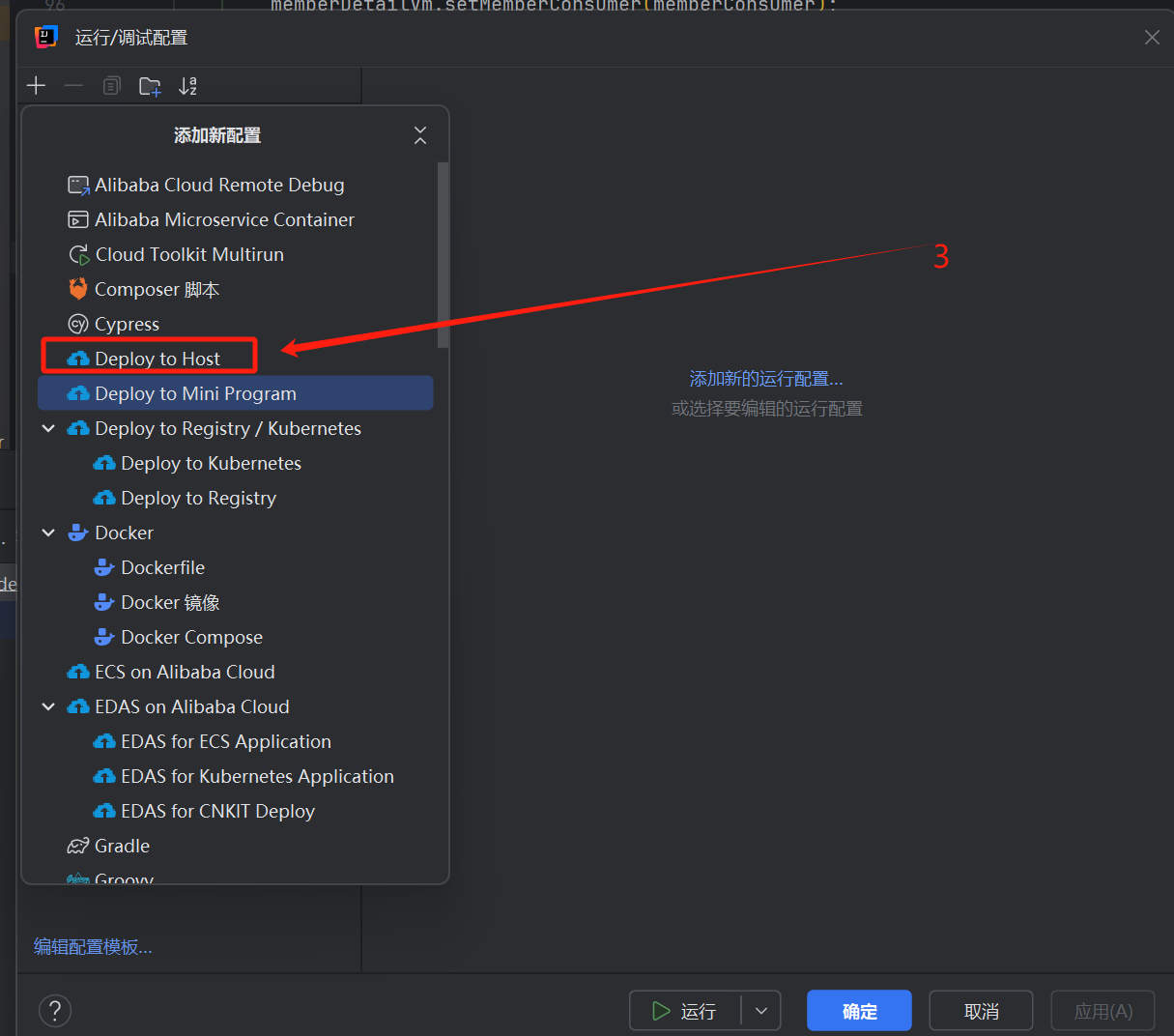
Task: Click the 运行 button
Action: pyautogui.click(x=686, y=1011)
